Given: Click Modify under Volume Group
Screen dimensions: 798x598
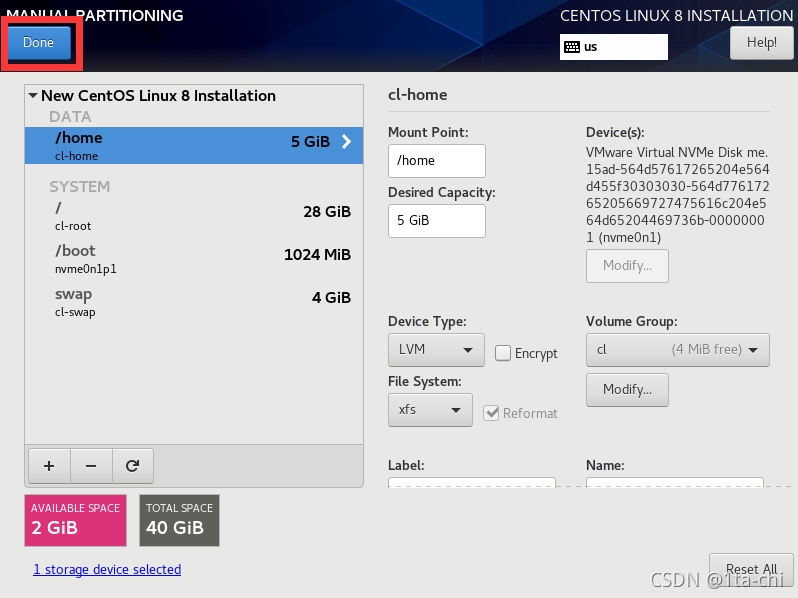Looking at the screenshot, I should pos(627,390).
